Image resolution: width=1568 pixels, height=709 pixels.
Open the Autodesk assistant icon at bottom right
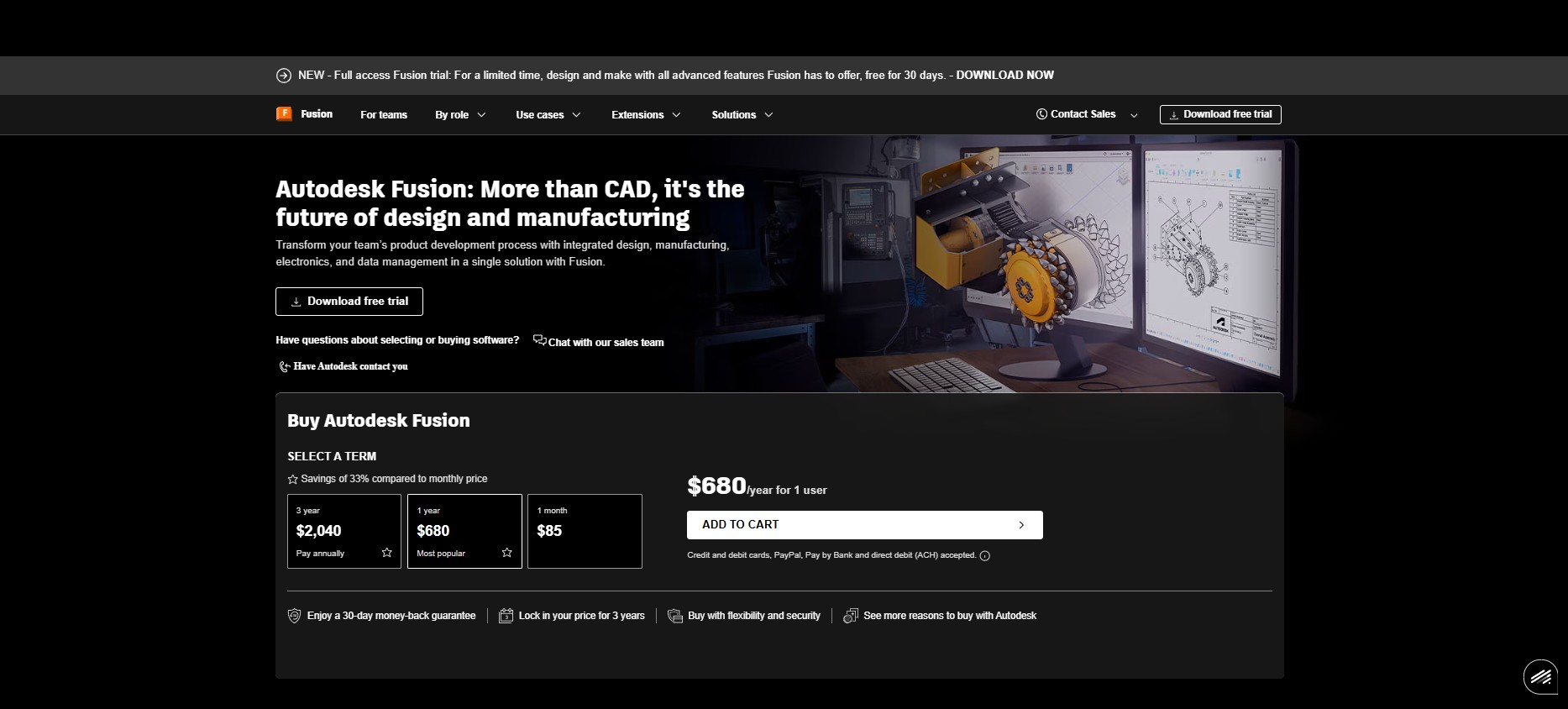tap(1541, 677)
